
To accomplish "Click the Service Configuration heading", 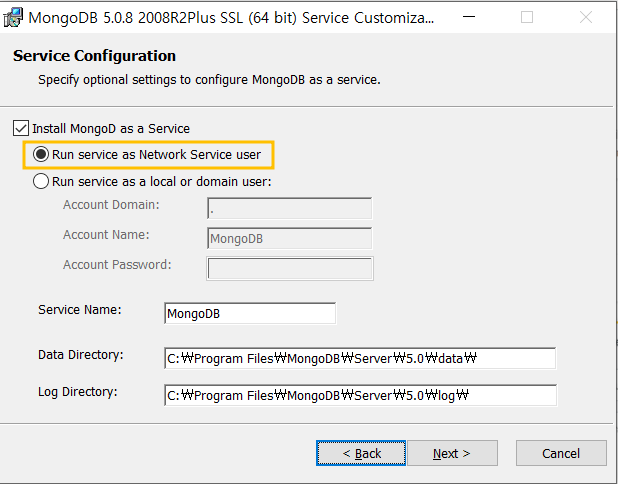I will 94,56.
